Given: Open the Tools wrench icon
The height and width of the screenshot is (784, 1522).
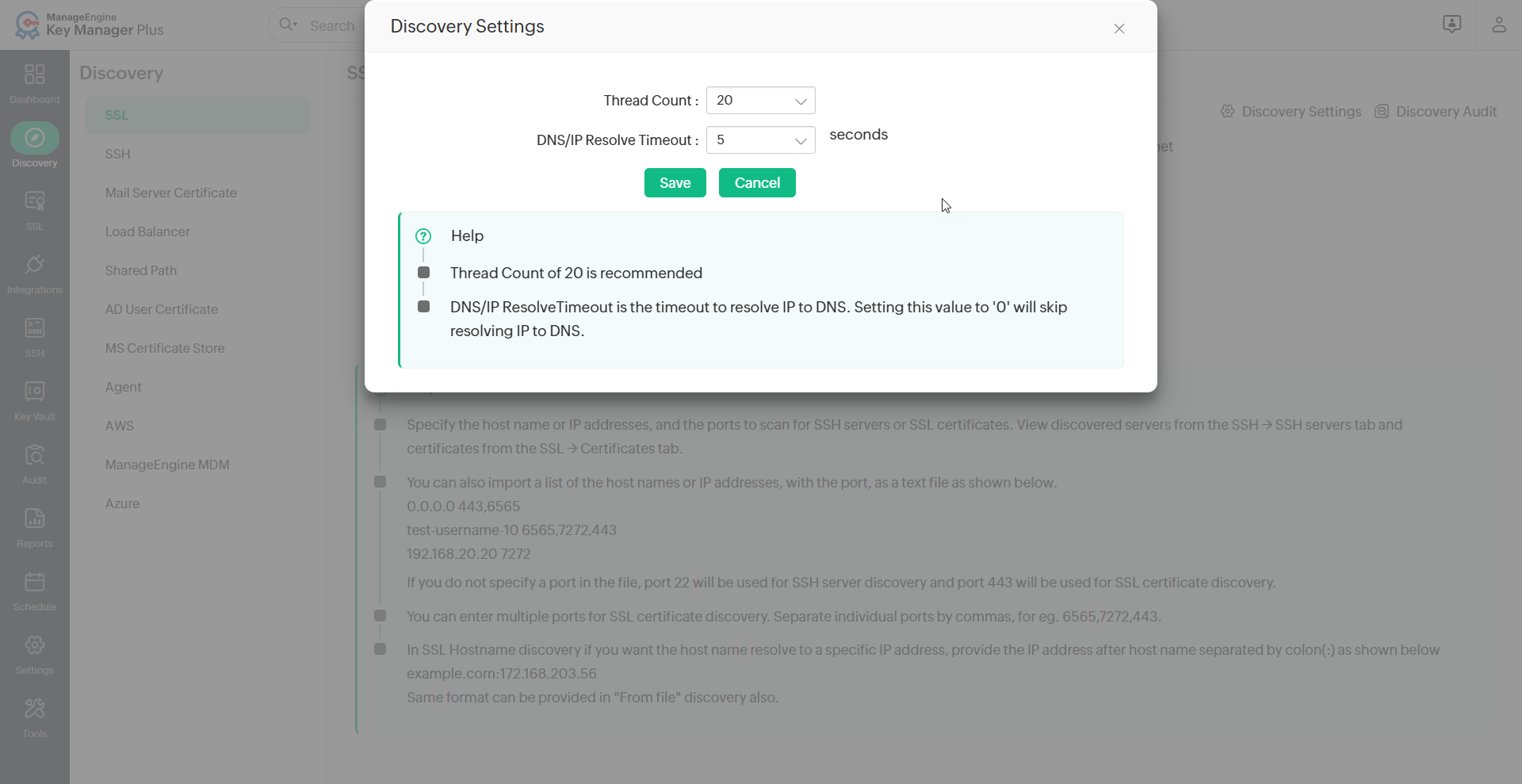Looking at the screenshot, I should 34,709.
